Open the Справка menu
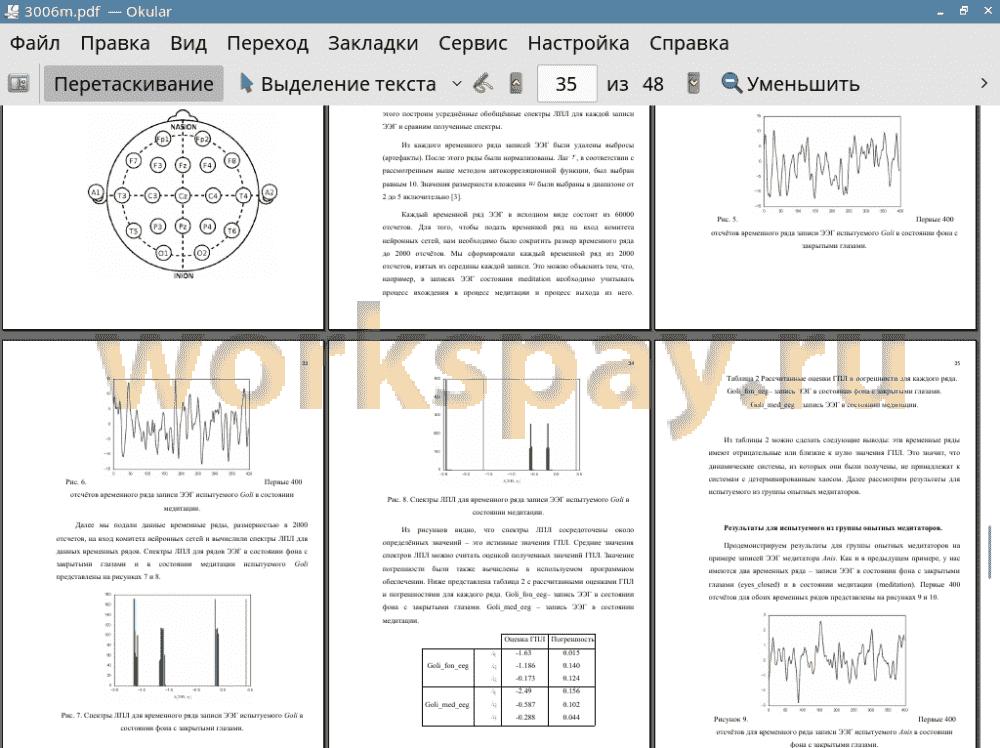The width and height of the screenshot is (1000, 748). [x=689, y=43]
